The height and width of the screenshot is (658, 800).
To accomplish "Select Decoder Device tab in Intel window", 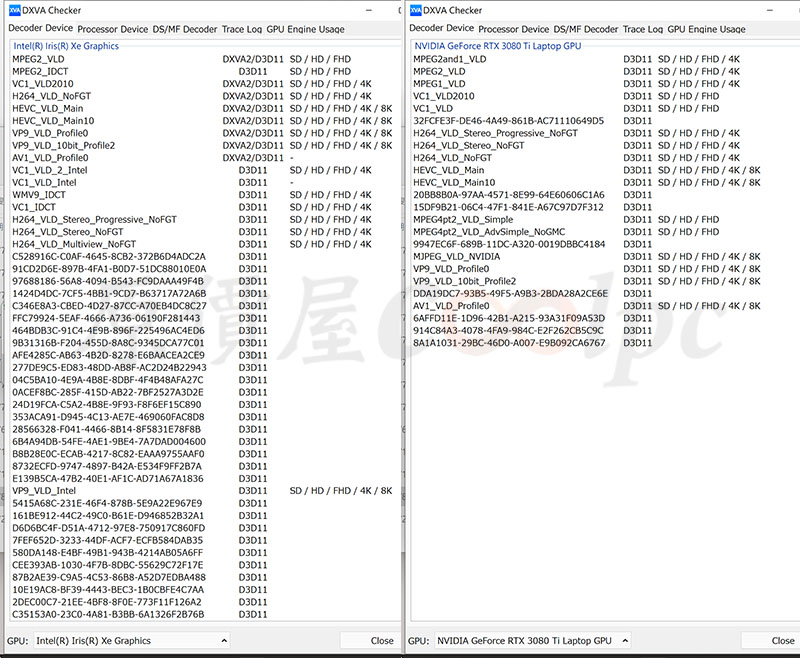I will [x=41, y=29].
